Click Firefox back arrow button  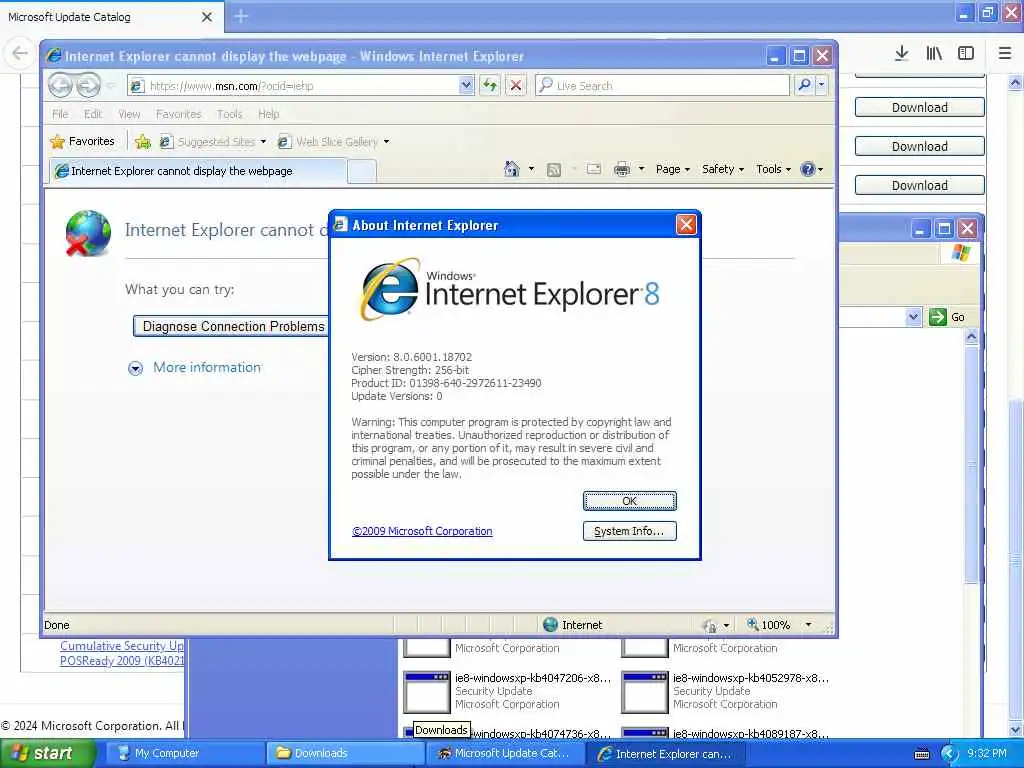20,53
